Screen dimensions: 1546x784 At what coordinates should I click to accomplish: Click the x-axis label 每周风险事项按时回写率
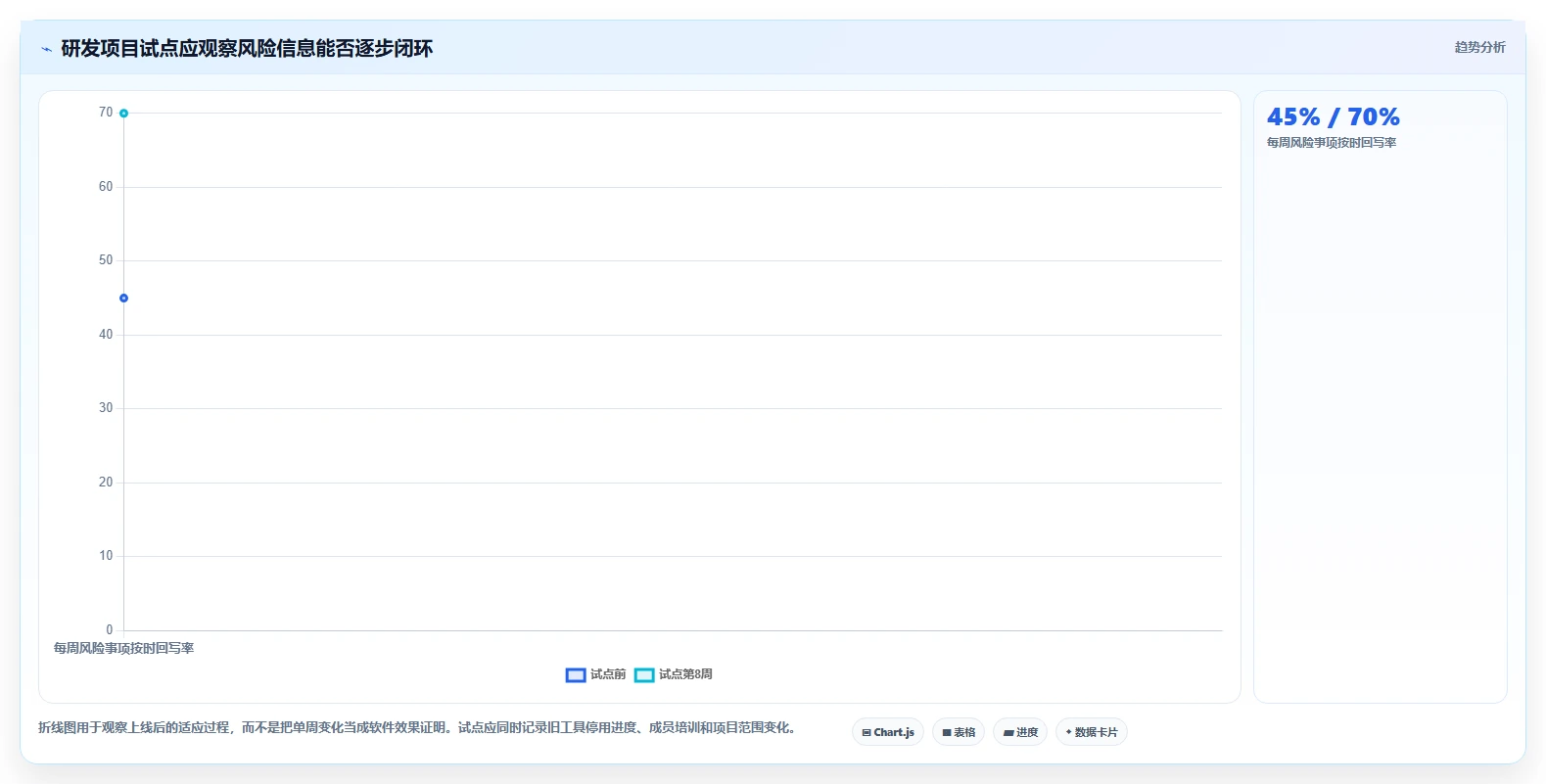(123, 648)
